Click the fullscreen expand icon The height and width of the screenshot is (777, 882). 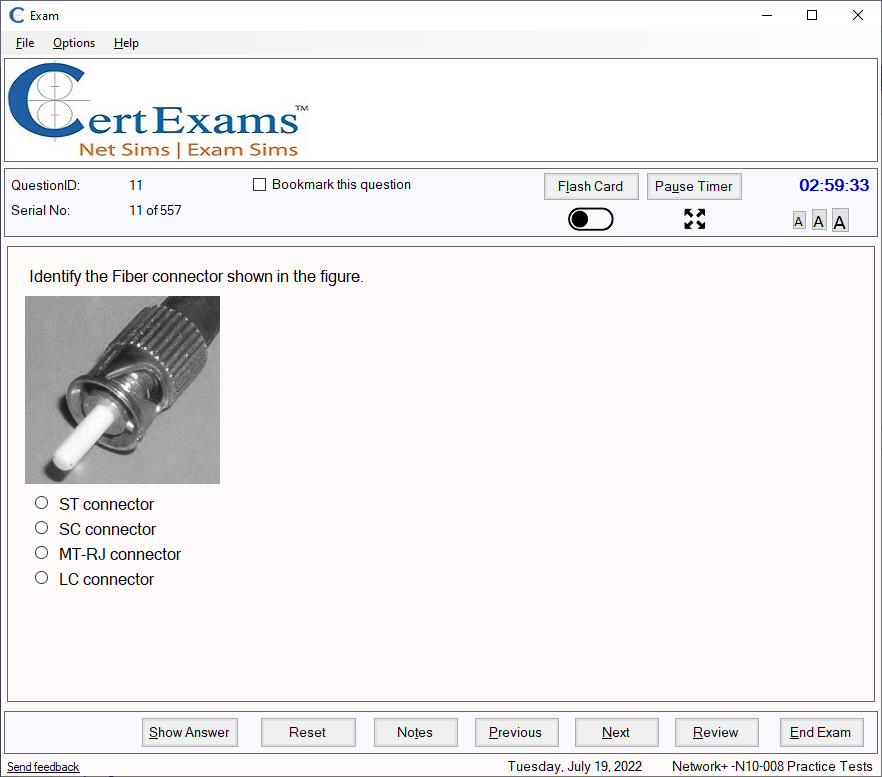click(x=694, y=219)
